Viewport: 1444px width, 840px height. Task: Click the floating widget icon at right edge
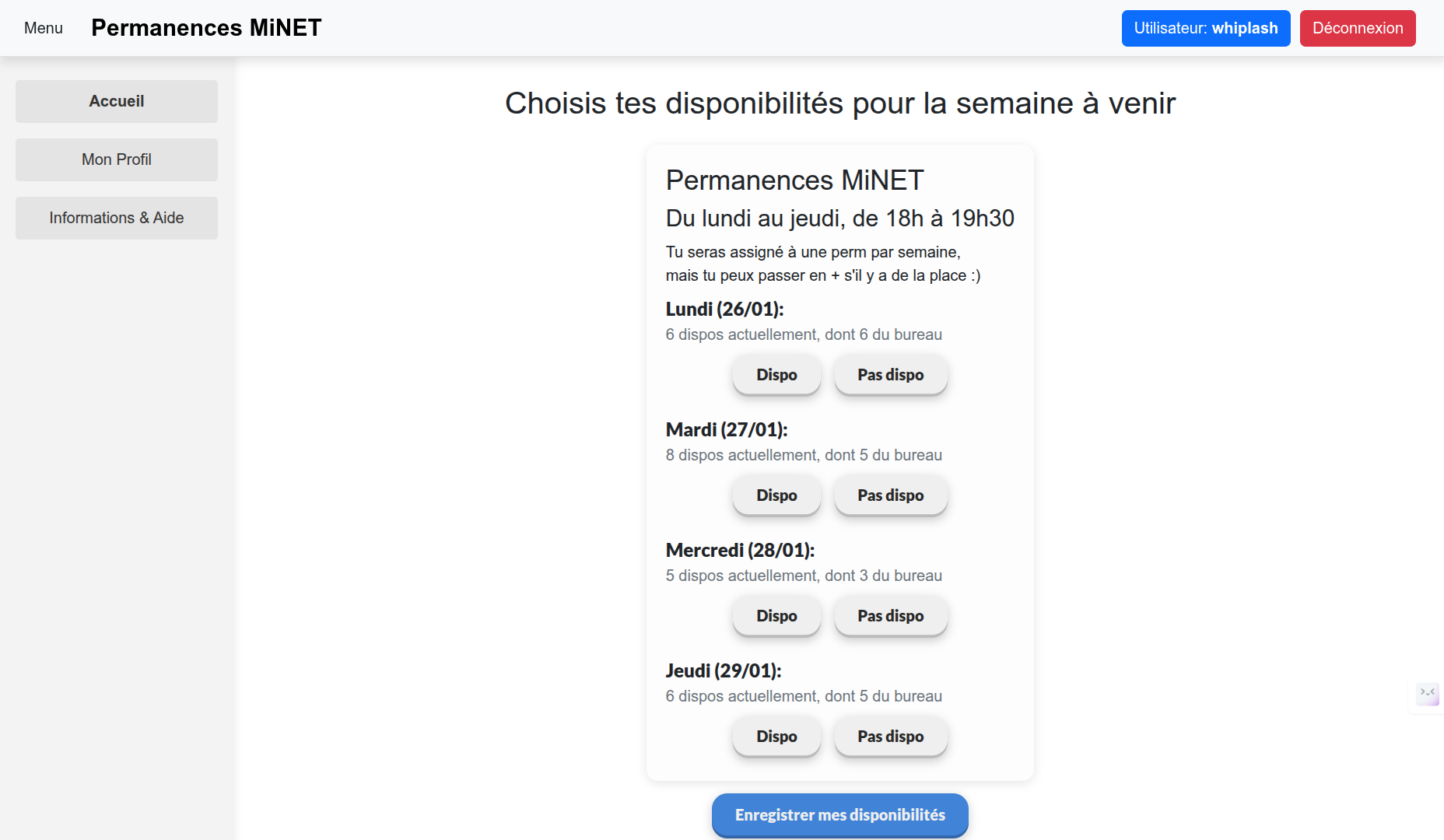pos(1428,694)
